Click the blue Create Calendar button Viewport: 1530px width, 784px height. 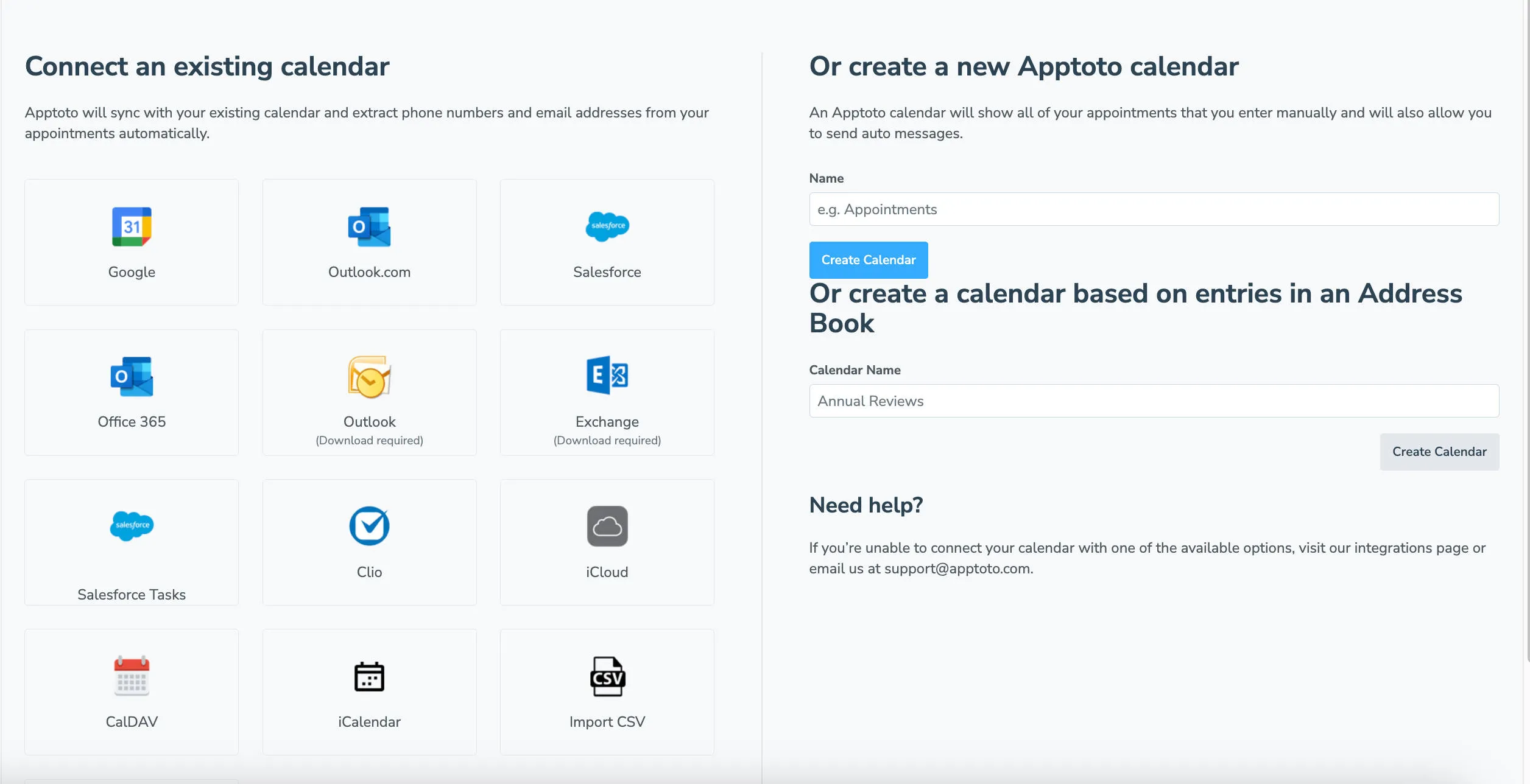[x=869, y=260]
